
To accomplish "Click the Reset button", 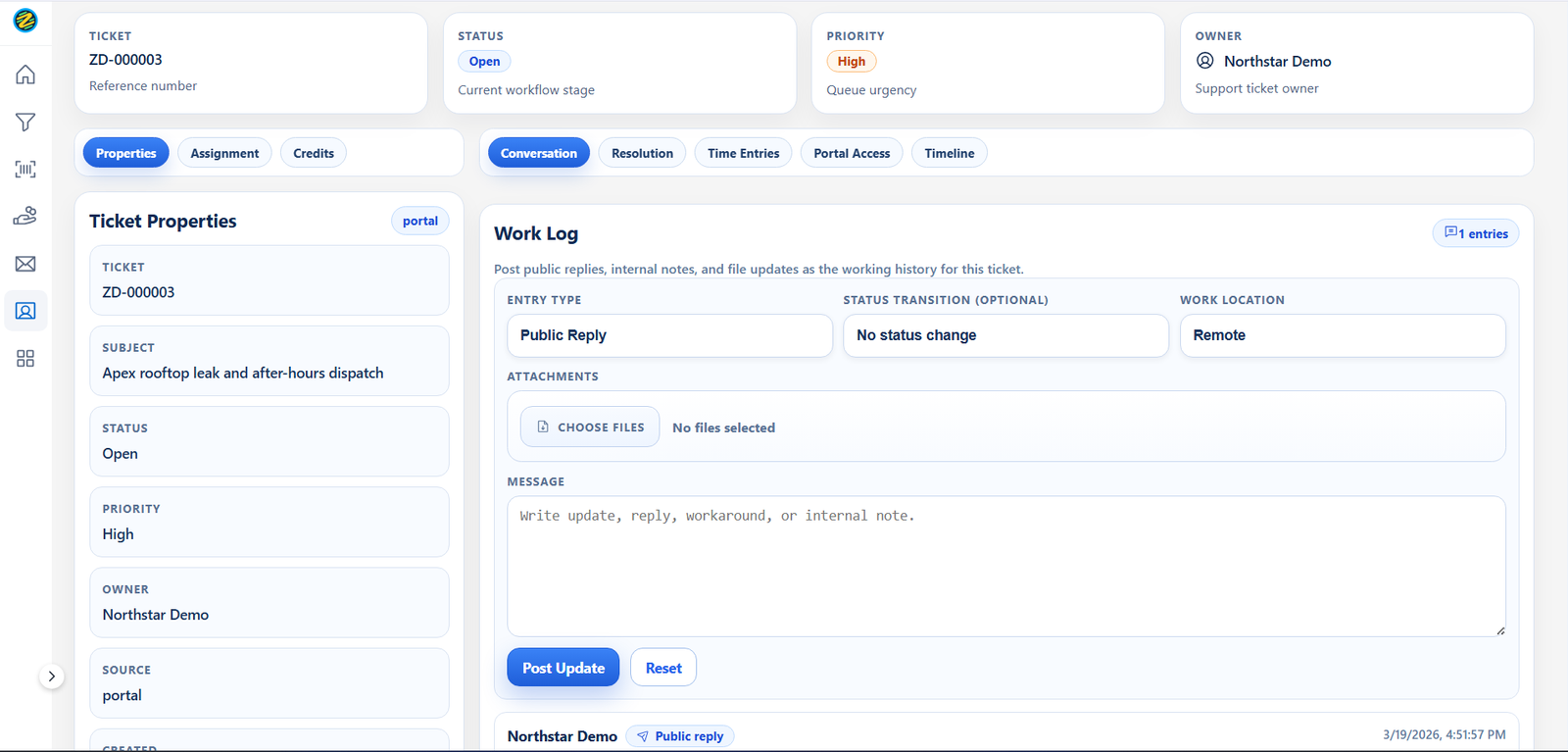I will point(663,668).
